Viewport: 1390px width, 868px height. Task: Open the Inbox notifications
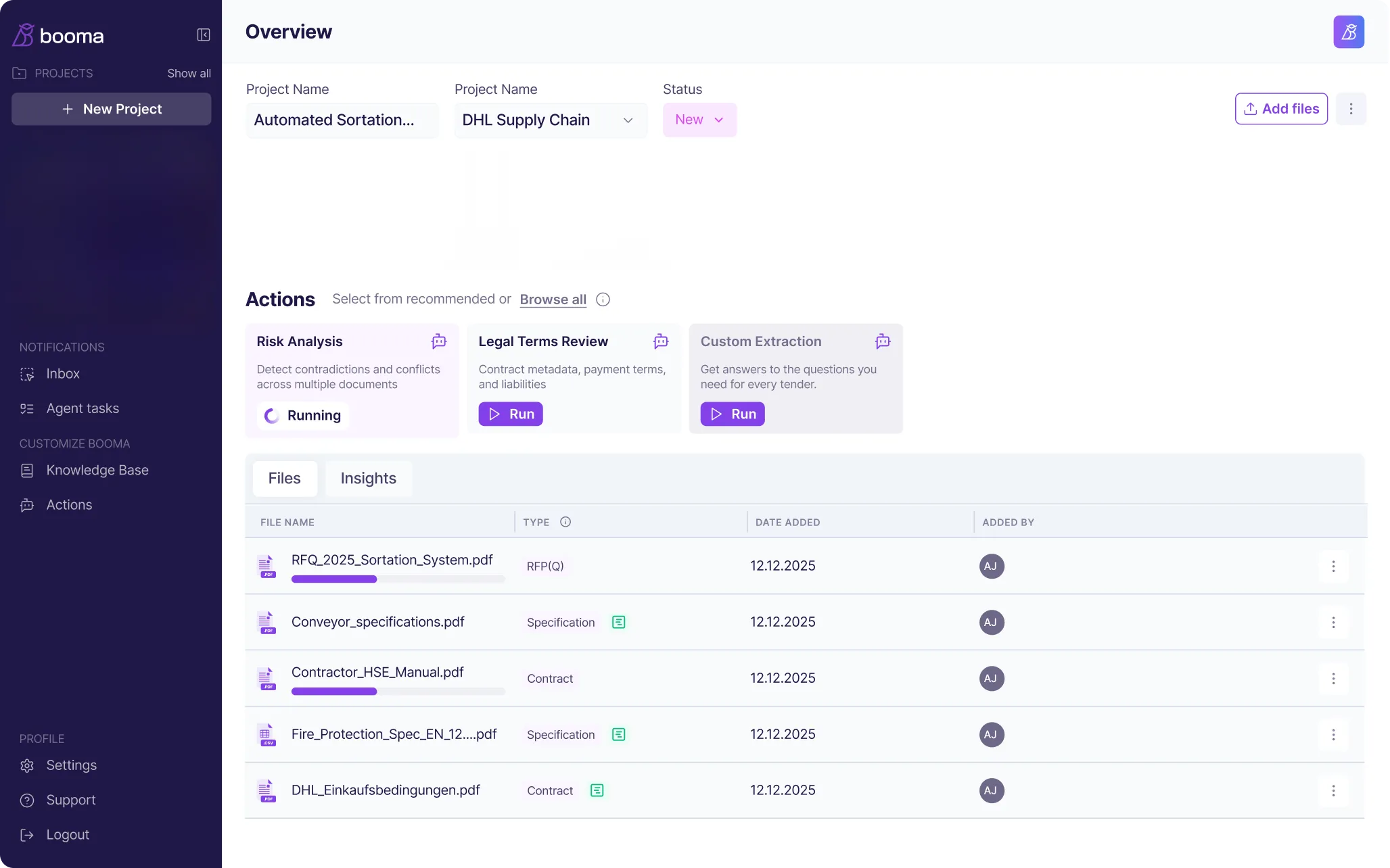point(62,374)
